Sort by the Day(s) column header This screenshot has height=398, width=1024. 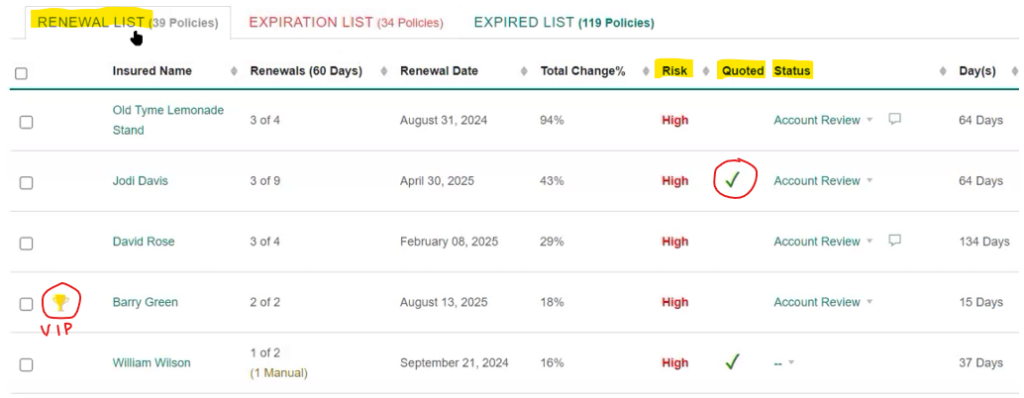point(977,71)
